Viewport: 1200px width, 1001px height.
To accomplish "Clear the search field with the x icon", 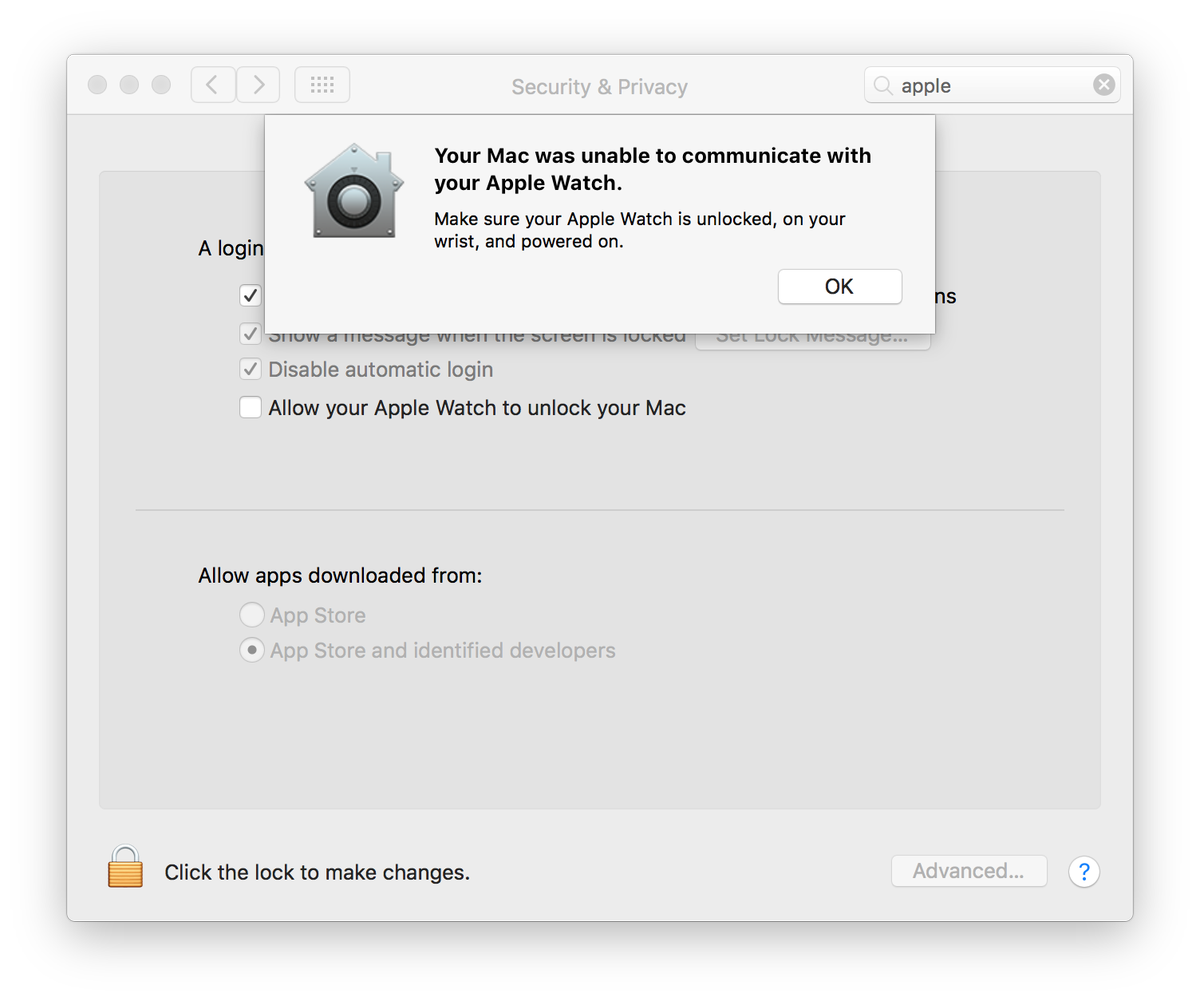I will (x=1104, y=85).
